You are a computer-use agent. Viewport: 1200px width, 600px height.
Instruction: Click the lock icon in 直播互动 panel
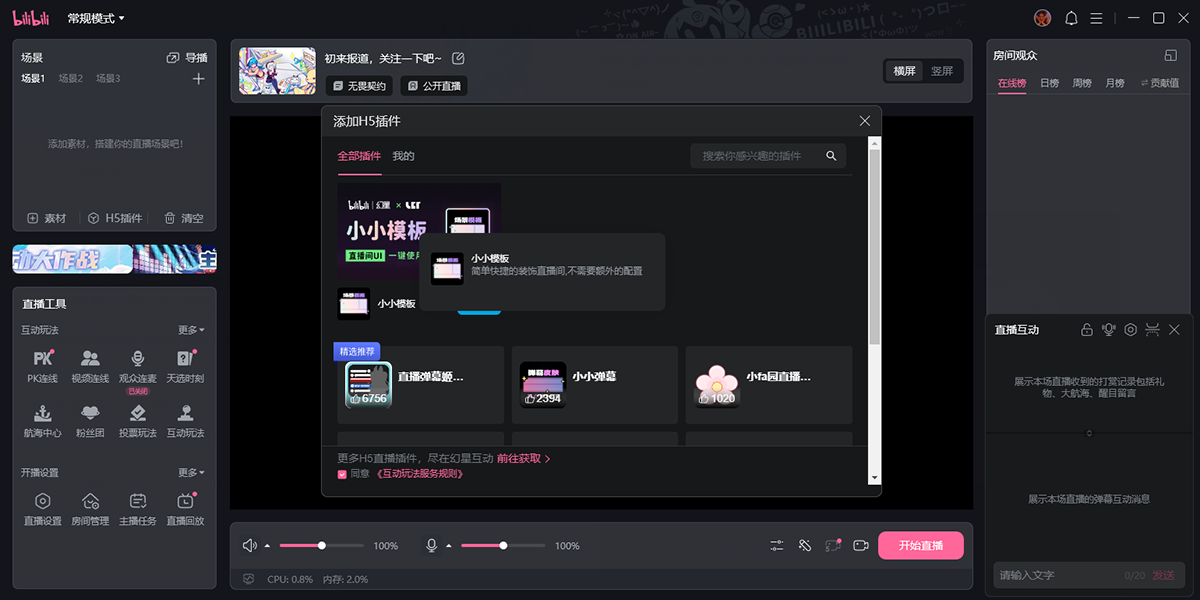(1087, 329)
